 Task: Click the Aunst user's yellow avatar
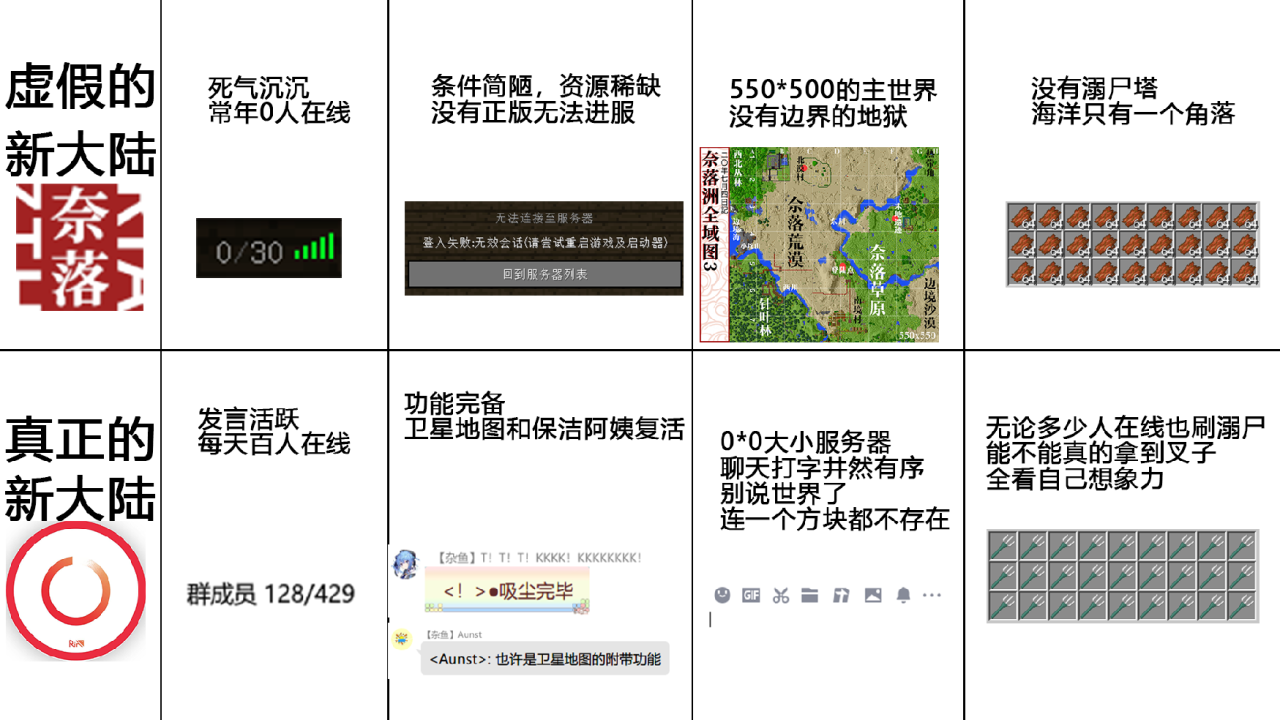[x=403, y=638]
